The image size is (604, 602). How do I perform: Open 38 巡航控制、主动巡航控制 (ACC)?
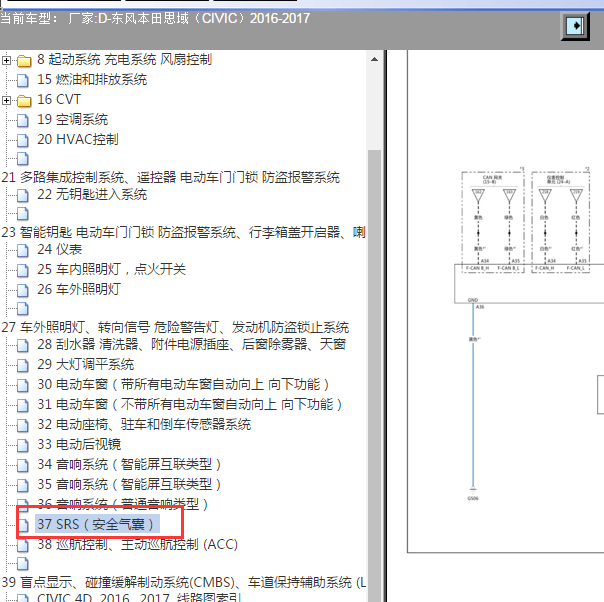click(x=137, y=545)
